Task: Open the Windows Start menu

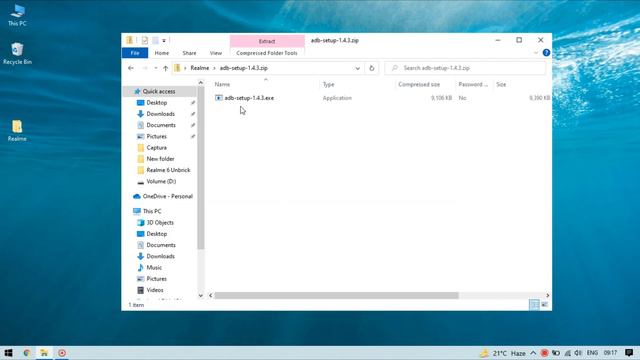Action: (x=8, y=353)
